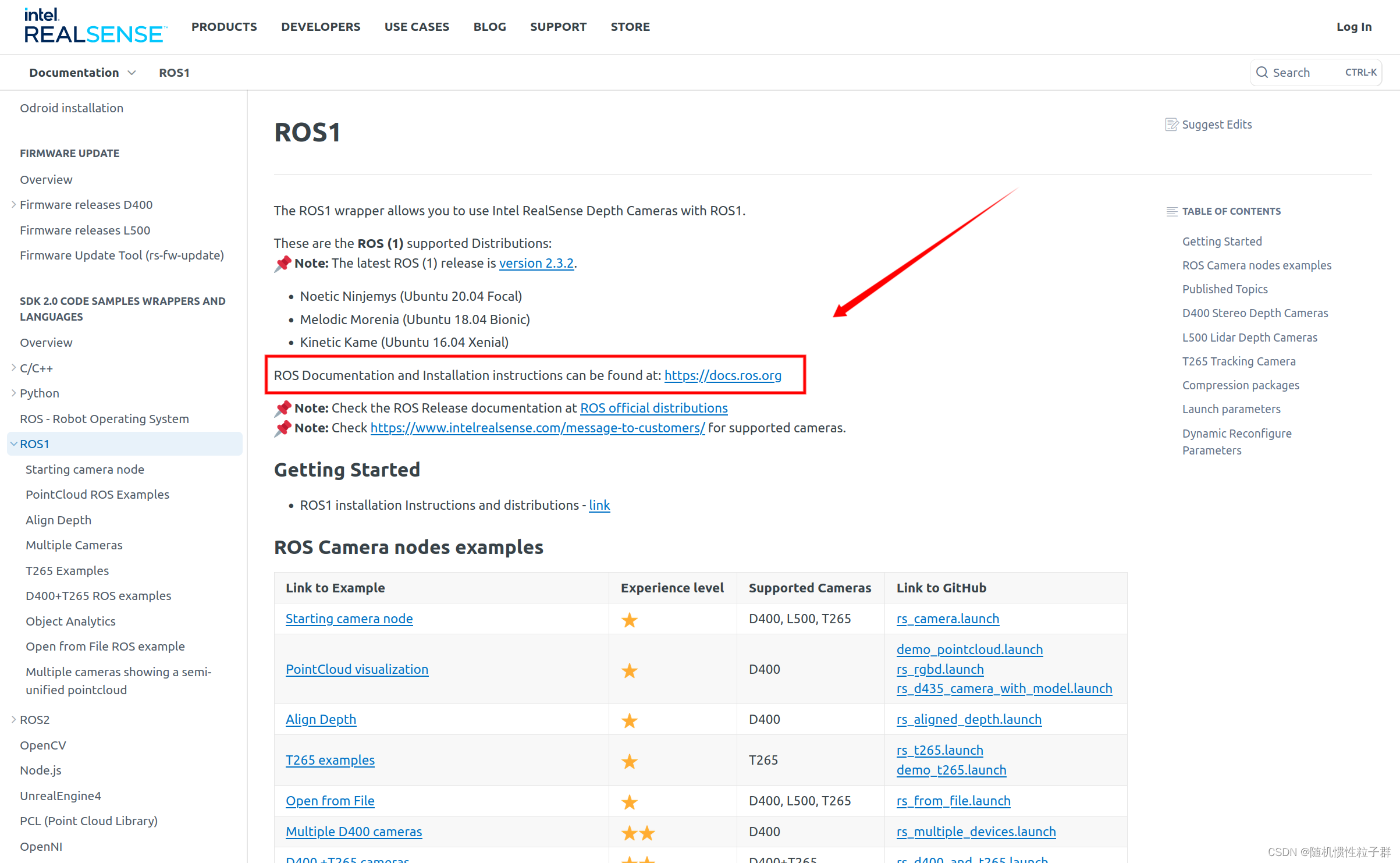Viewport: 1400px width, 863px height.
Task: Click the Log In button
Action: (x=1353, y=27)
